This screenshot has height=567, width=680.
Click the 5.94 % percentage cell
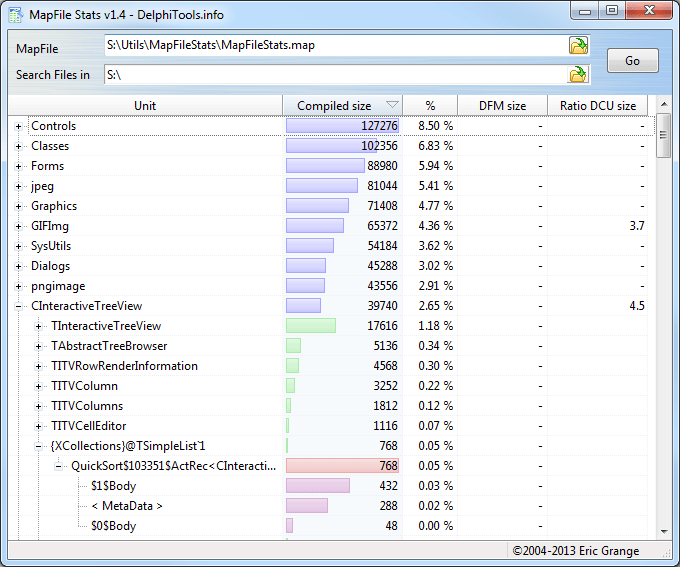435,166
